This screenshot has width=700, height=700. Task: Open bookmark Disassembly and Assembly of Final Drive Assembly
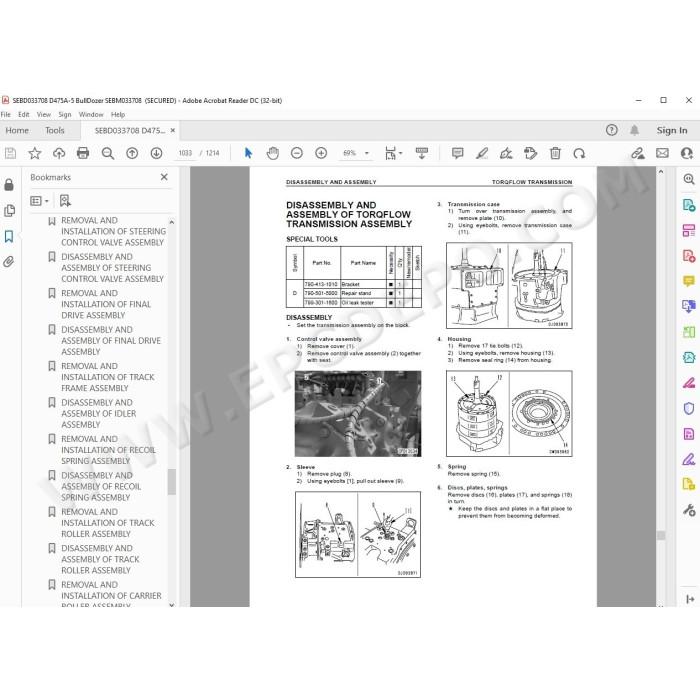pyautogui.click(x=111, y=341)
